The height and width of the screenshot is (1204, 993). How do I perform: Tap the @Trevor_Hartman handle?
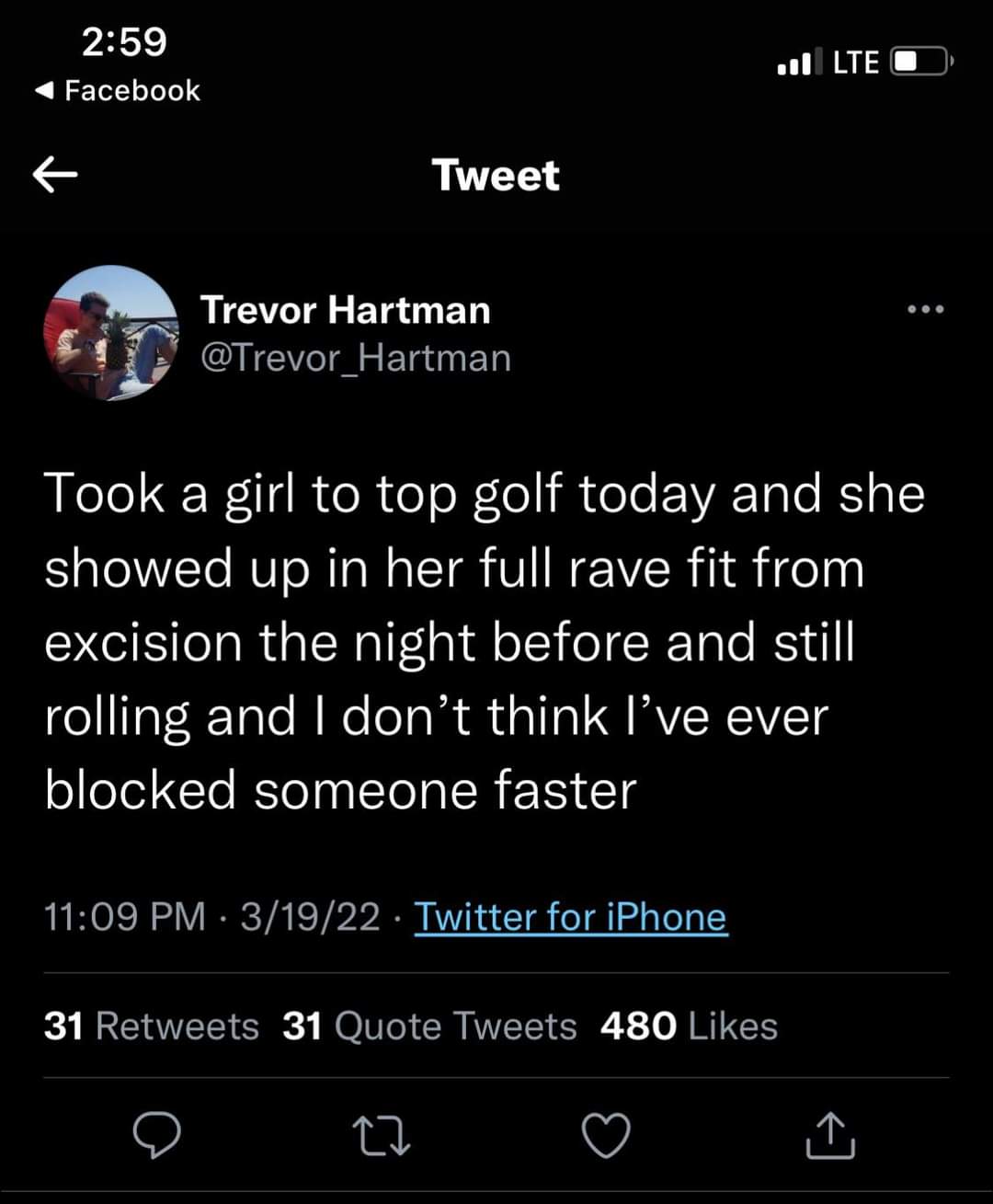(356, 358)
